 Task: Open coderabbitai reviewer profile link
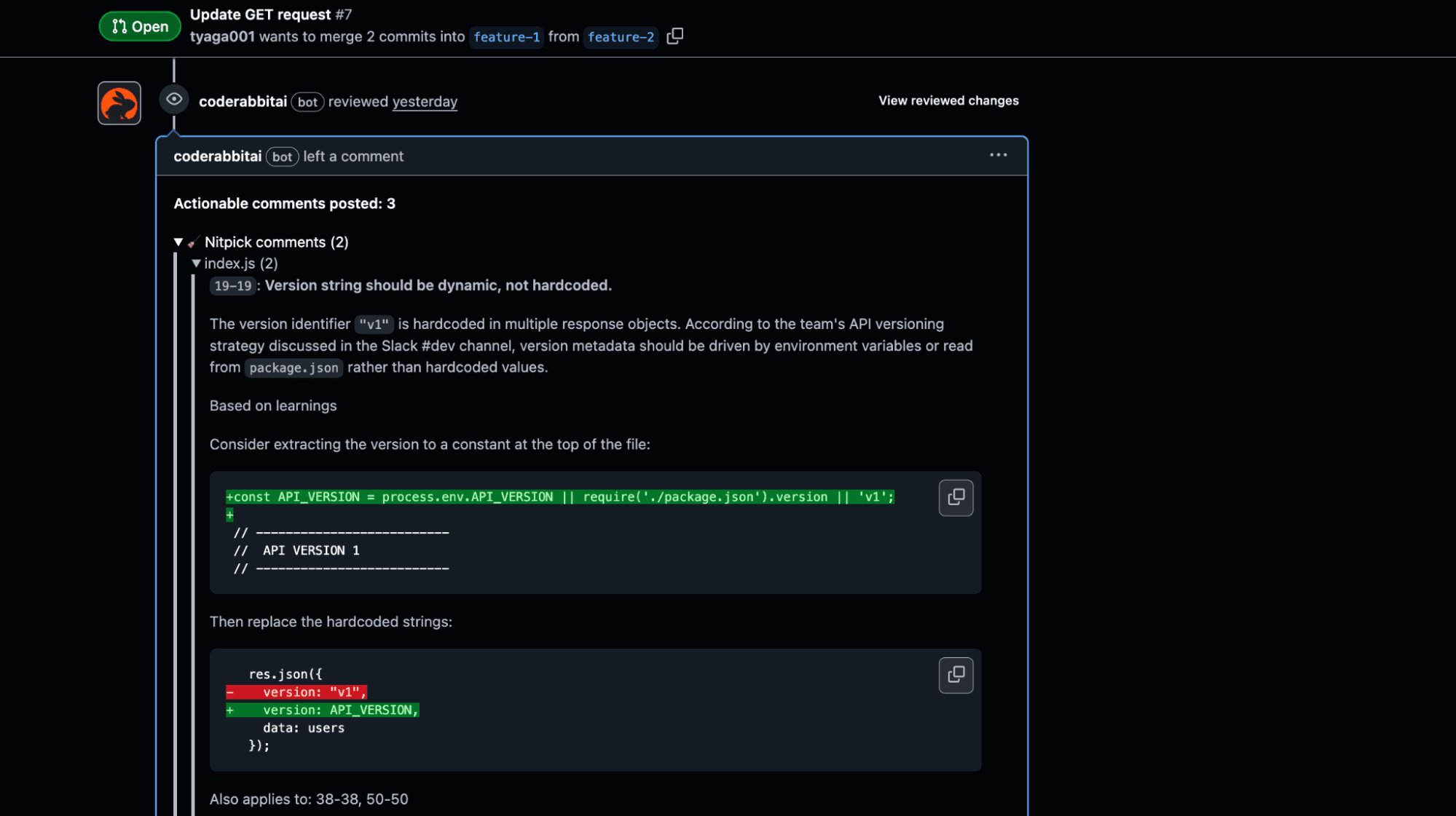tap(243, 102)
